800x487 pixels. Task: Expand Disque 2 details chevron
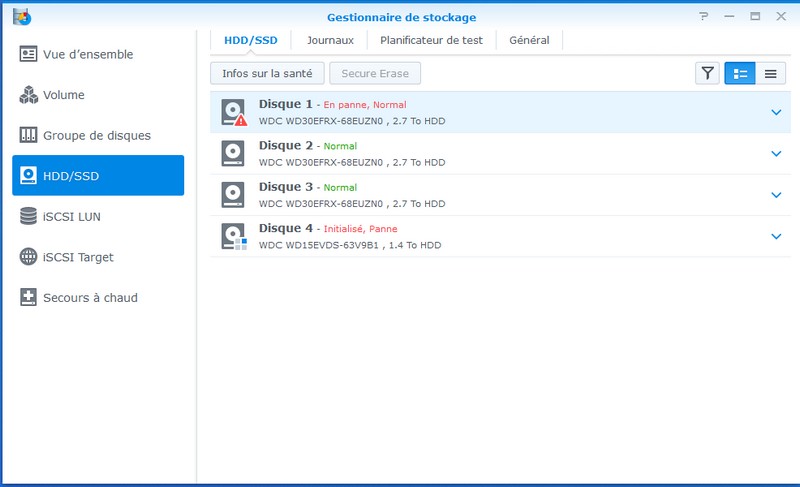point(776,153)
